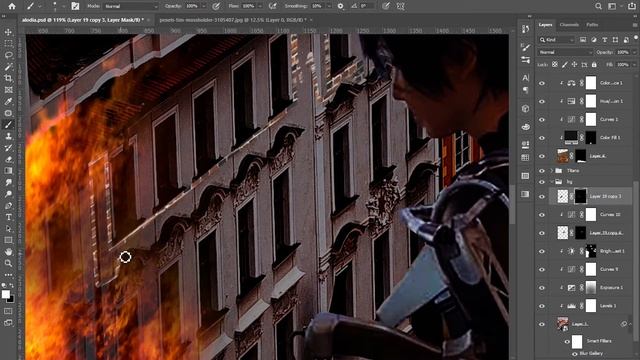This screenshot has height=360, width=640.
Task: Select the Hand tool
Action: tap(8, 252)
